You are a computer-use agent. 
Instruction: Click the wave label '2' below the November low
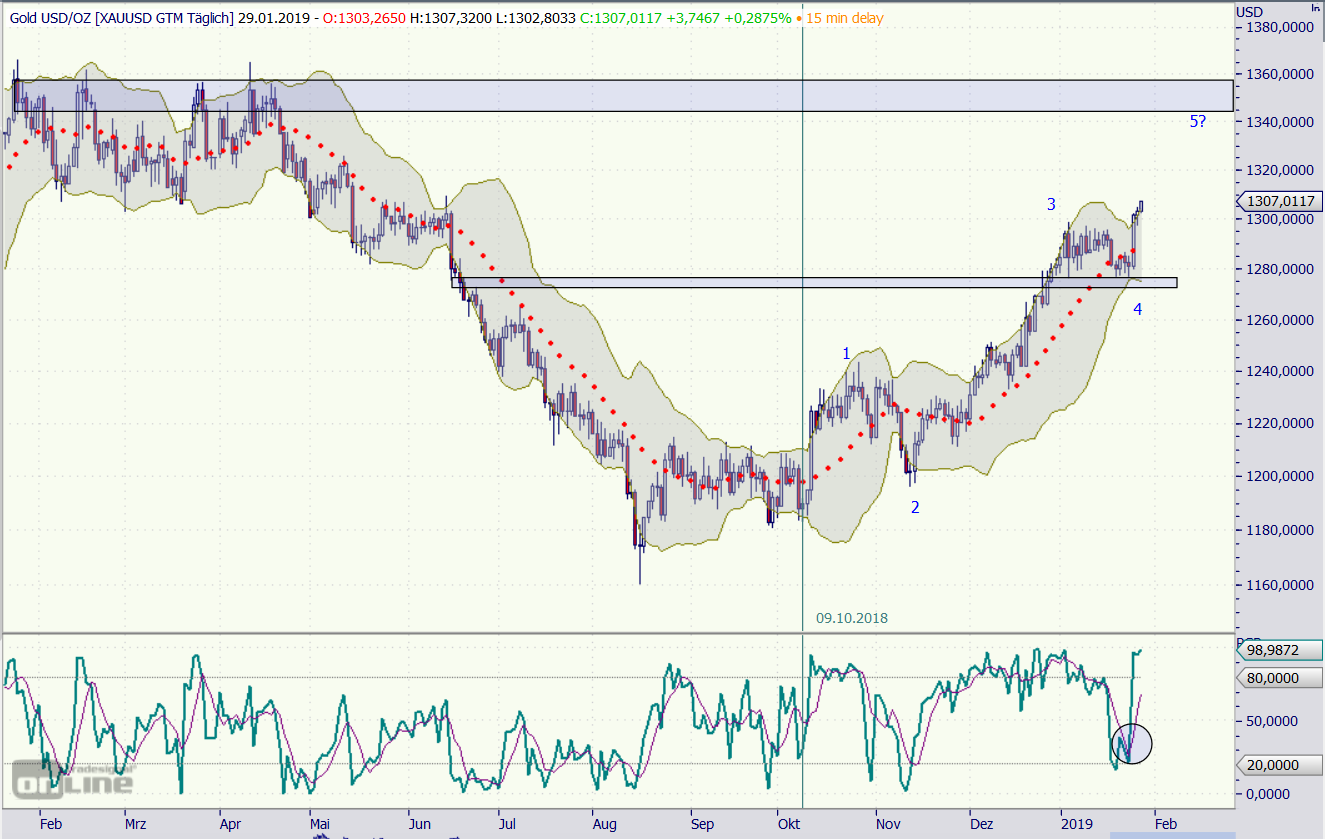(x=914, y=507)
